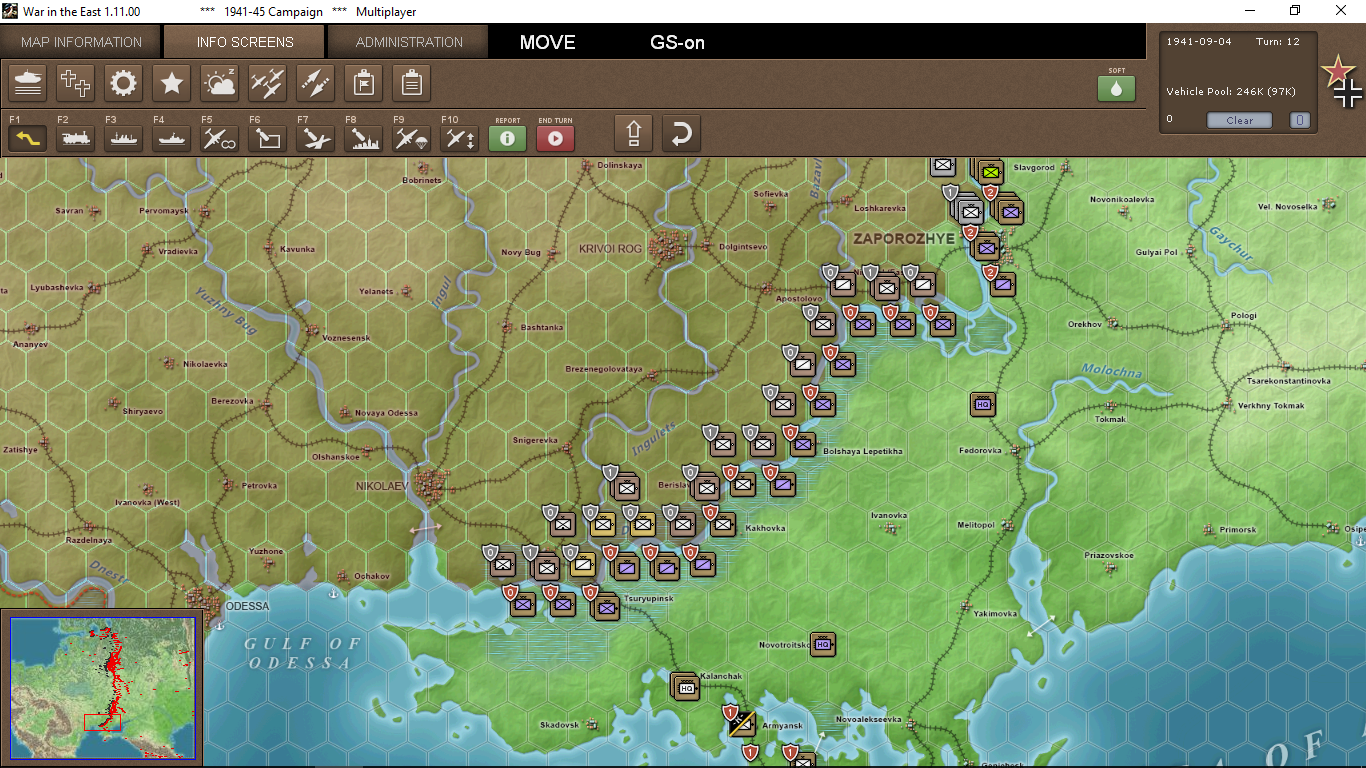Open the production gear icon
Screen dimensions: 1366x768
coord(123,83)
